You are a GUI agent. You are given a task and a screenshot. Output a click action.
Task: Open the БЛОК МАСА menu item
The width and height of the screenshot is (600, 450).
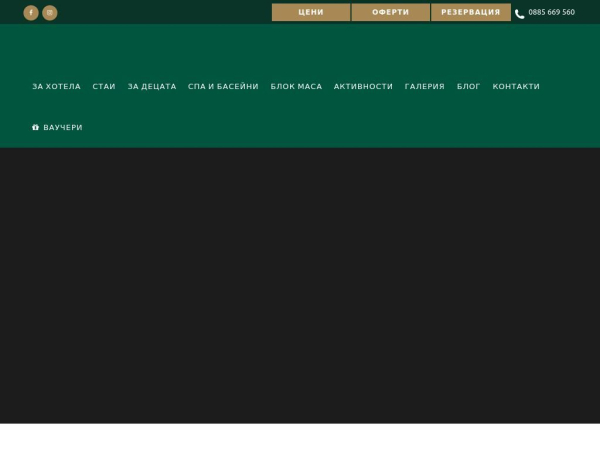pyautogui.click(x=296, y=86)
